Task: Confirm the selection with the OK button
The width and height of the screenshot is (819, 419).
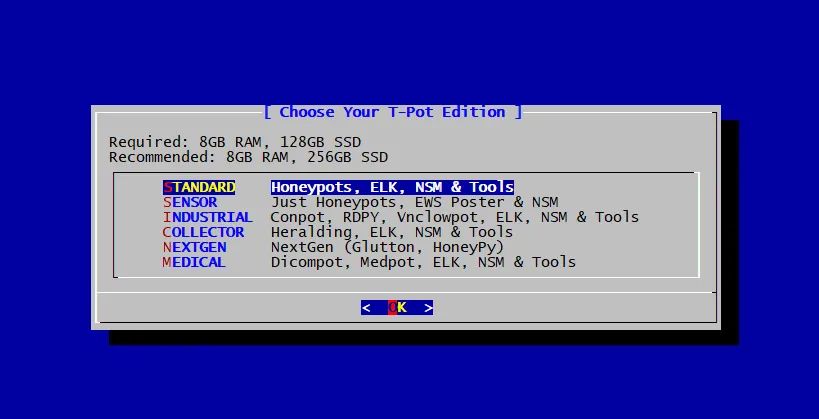Action: pos(397,308)
